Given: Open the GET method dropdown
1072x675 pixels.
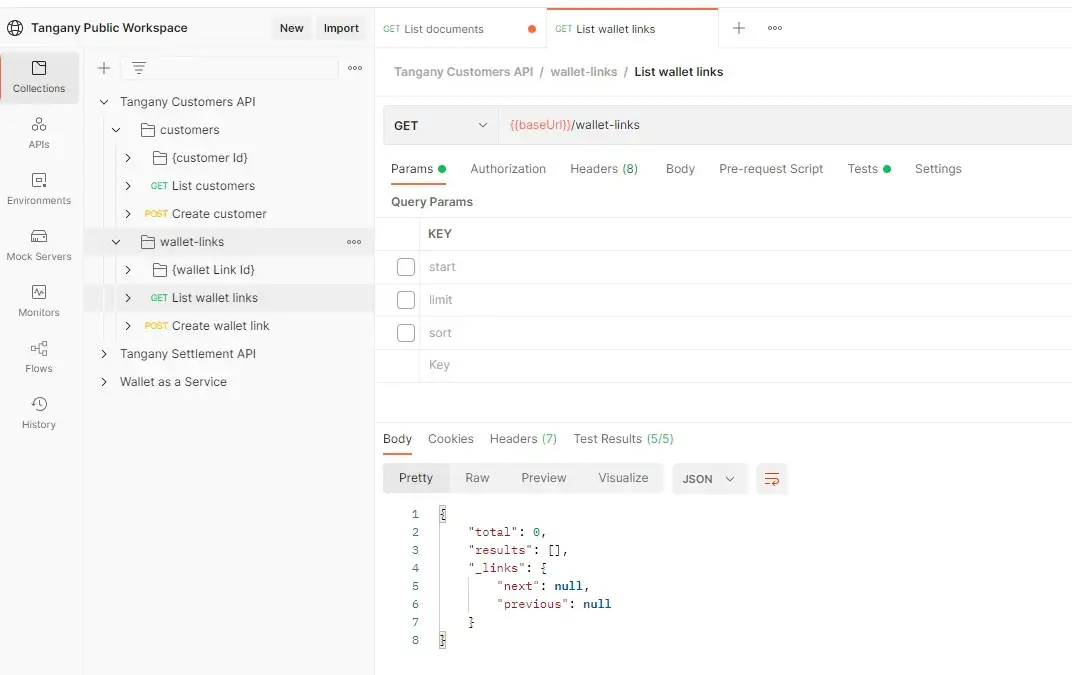Looking at the screenshot, I should coord(441,125).
